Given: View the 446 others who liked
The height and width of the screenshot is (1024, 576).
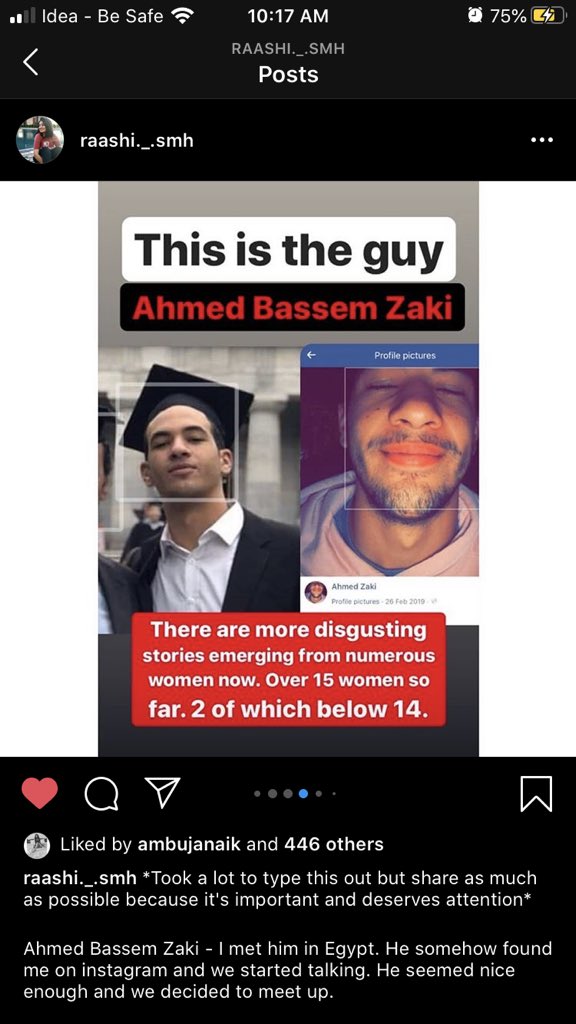Looking at the screenshot, I should (333, 844).
